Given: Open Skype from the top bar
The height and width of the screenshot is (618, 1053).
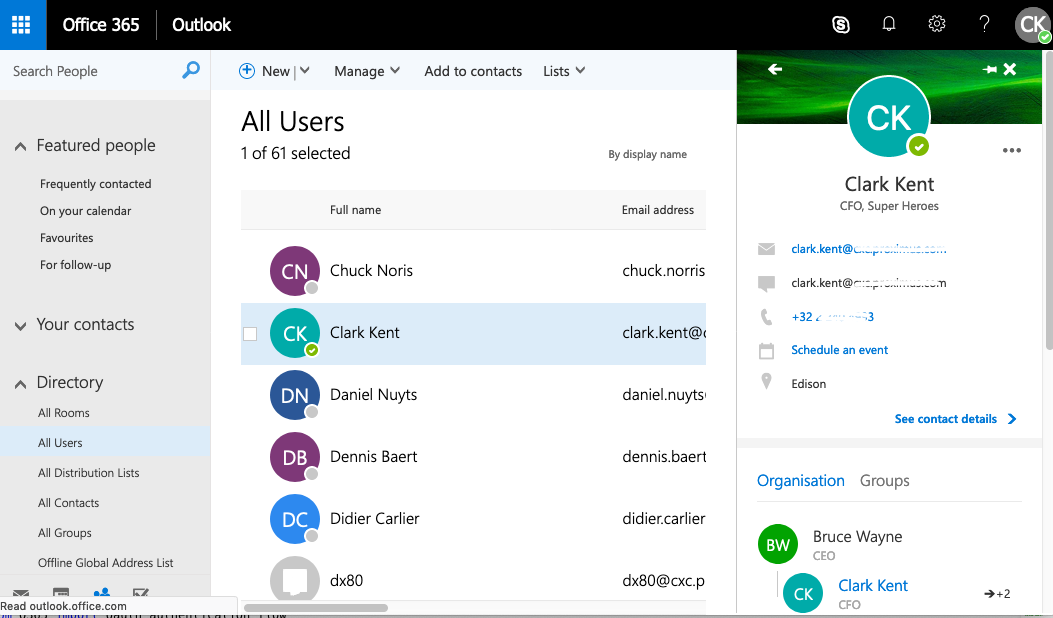Looking at the screenshot, I should (x=841, y=25).
